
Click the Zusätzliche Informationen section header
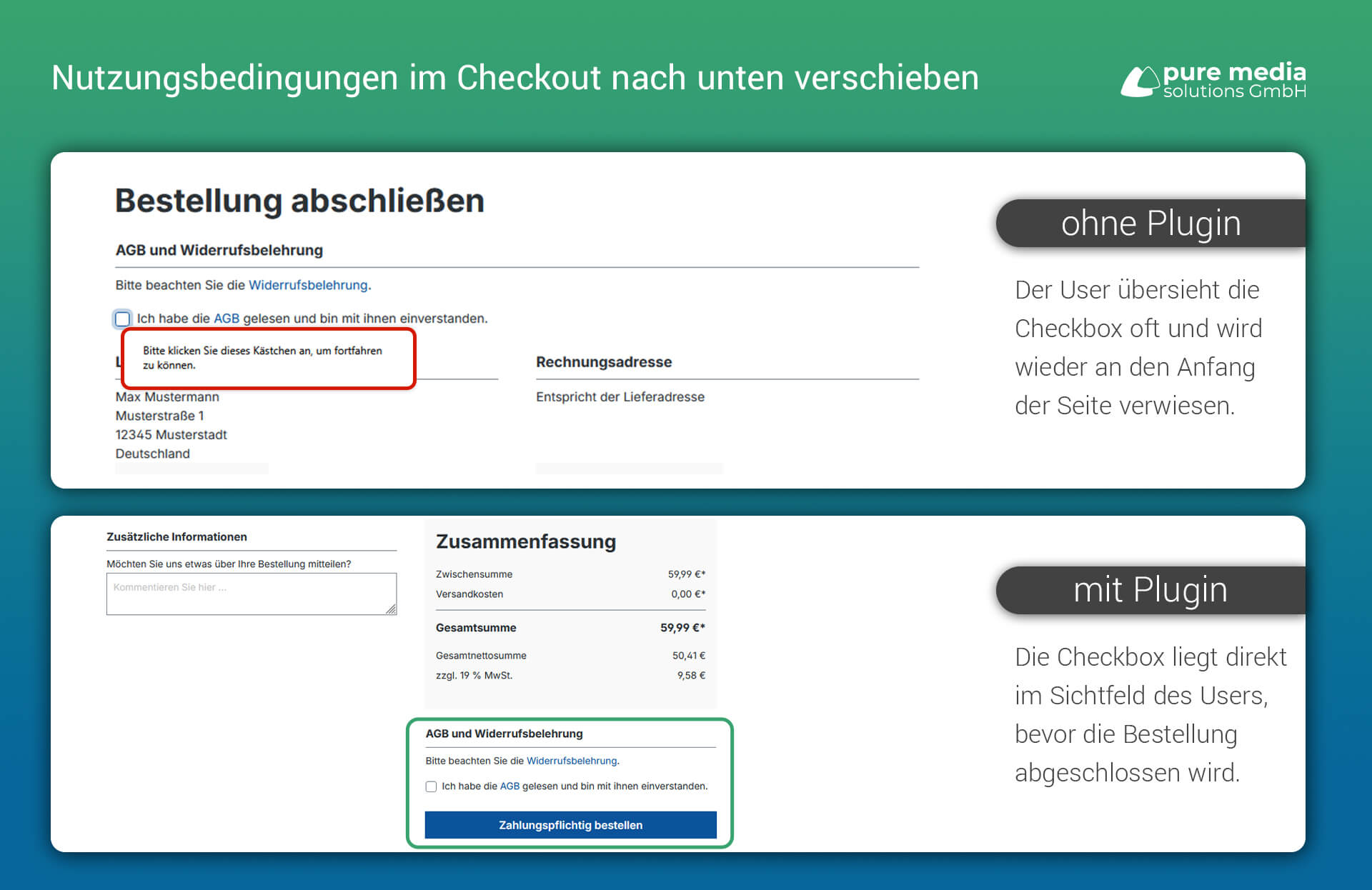pos(176,536)
